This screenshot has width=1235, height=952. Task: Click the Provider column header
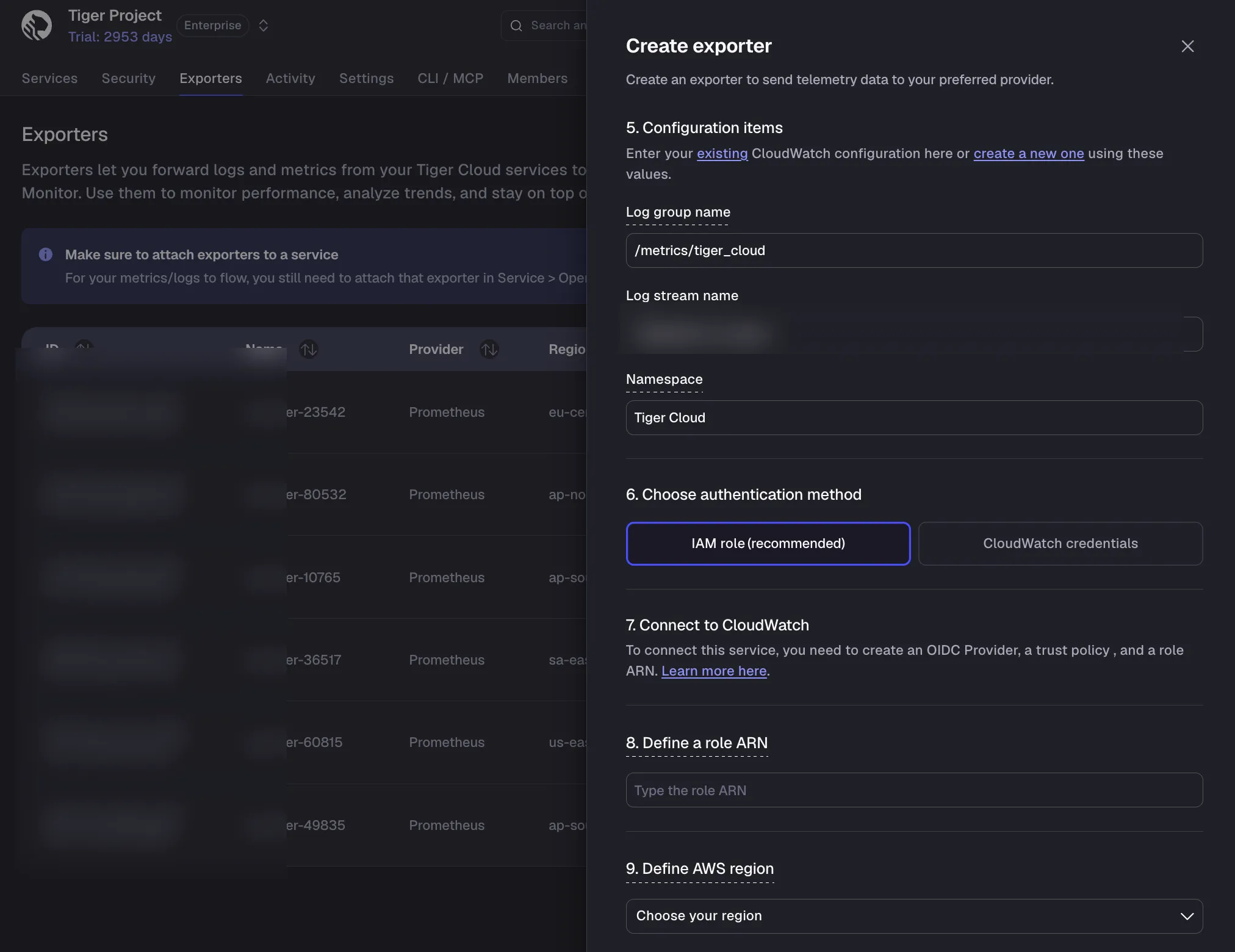(436, 349)
